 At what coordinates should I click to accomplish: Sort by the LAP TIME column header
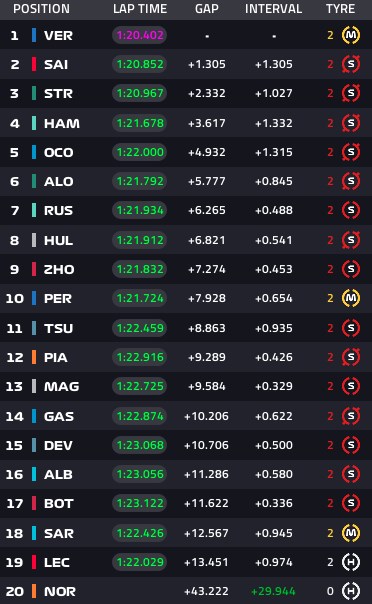coord(140,9)
